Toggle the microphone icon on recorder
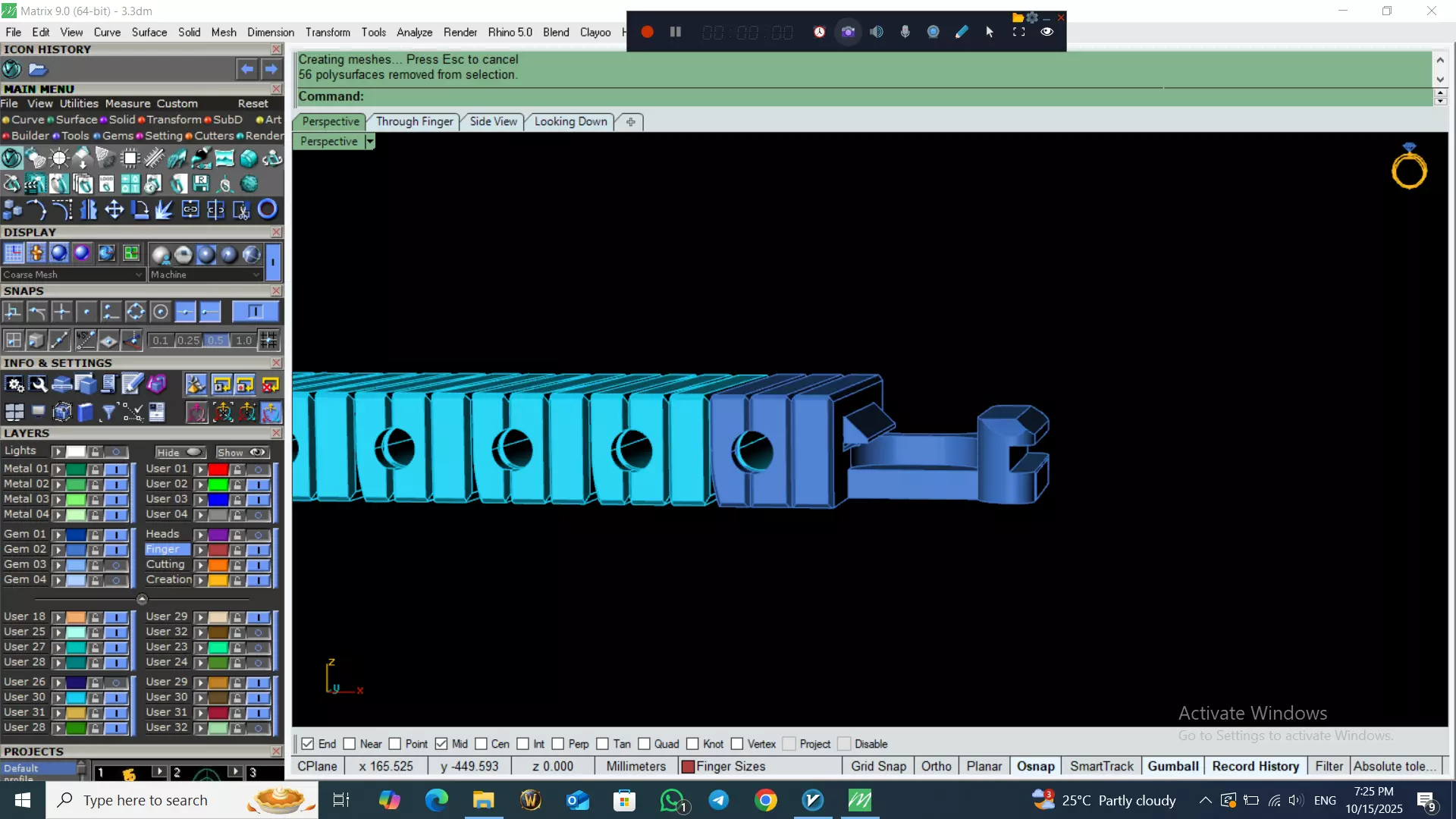 (905, 32)
